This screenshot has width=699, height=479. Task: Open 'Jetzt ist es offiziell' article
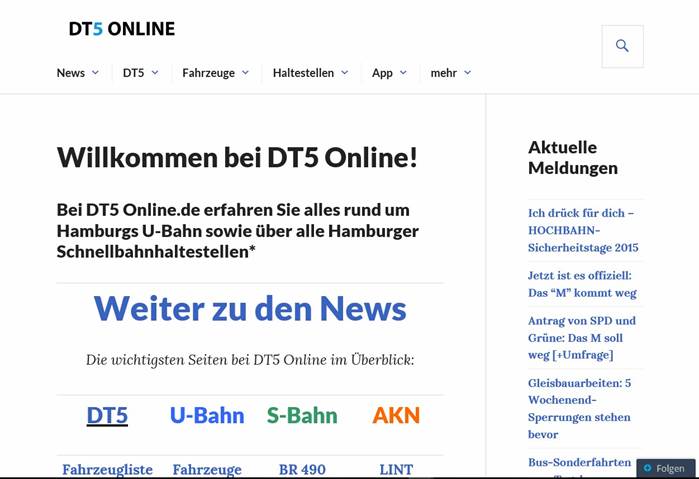582,284
